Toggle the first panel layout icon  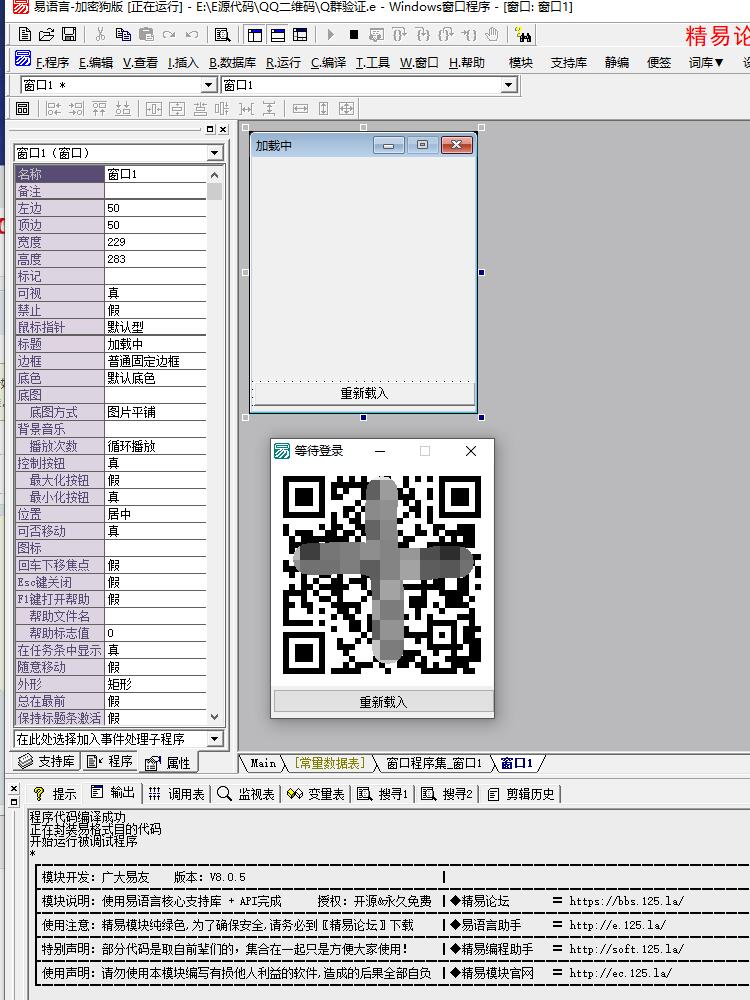(254, 34)
